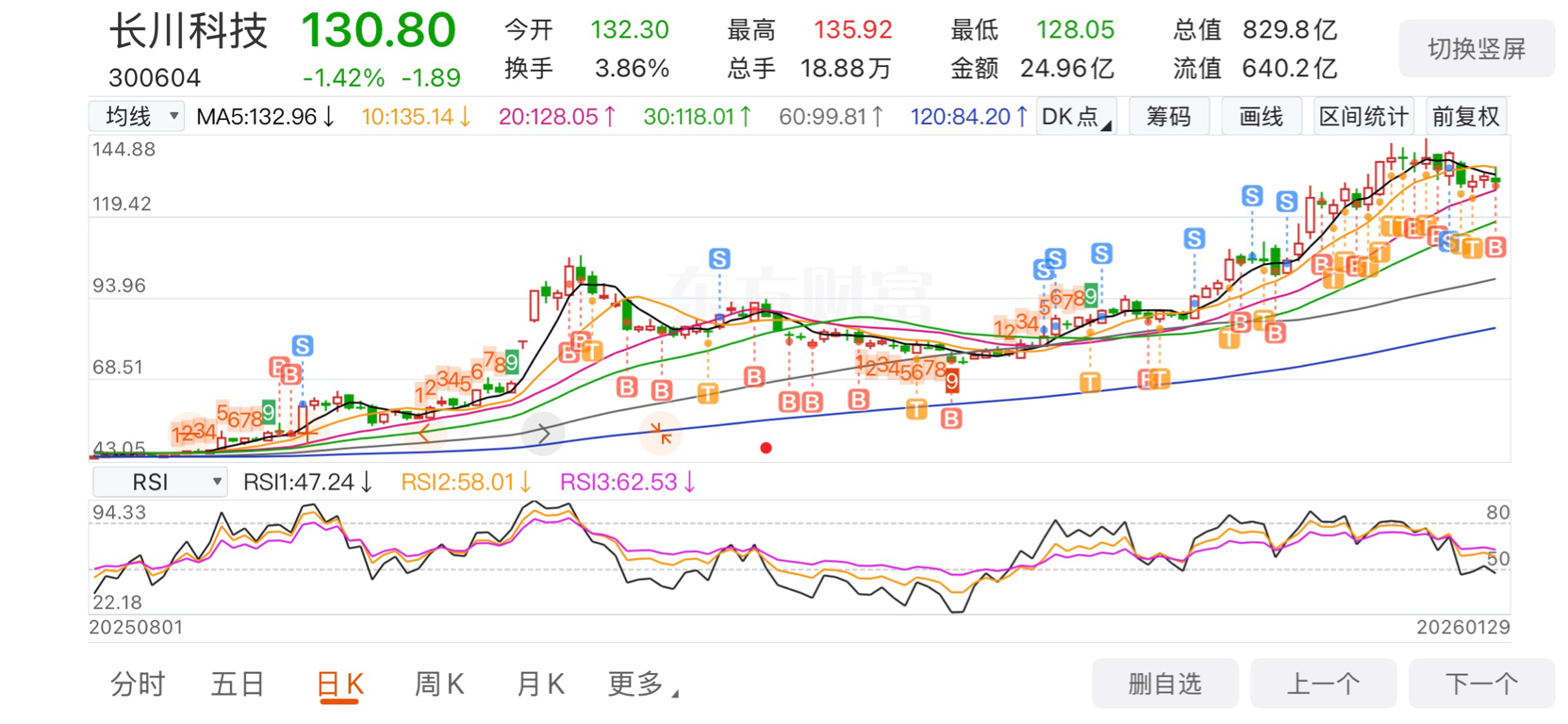
Task: Select the rightmost of the two highest S markers
Action: click(1286, 201)
